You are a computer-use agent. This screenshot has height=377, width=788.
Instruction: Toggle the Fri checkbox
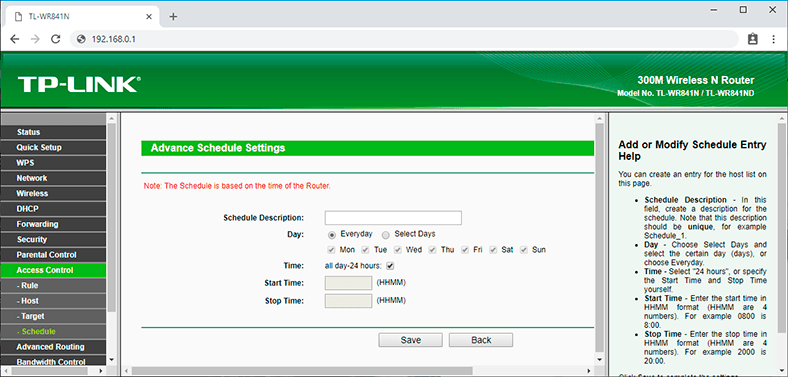tap(465, 250)
